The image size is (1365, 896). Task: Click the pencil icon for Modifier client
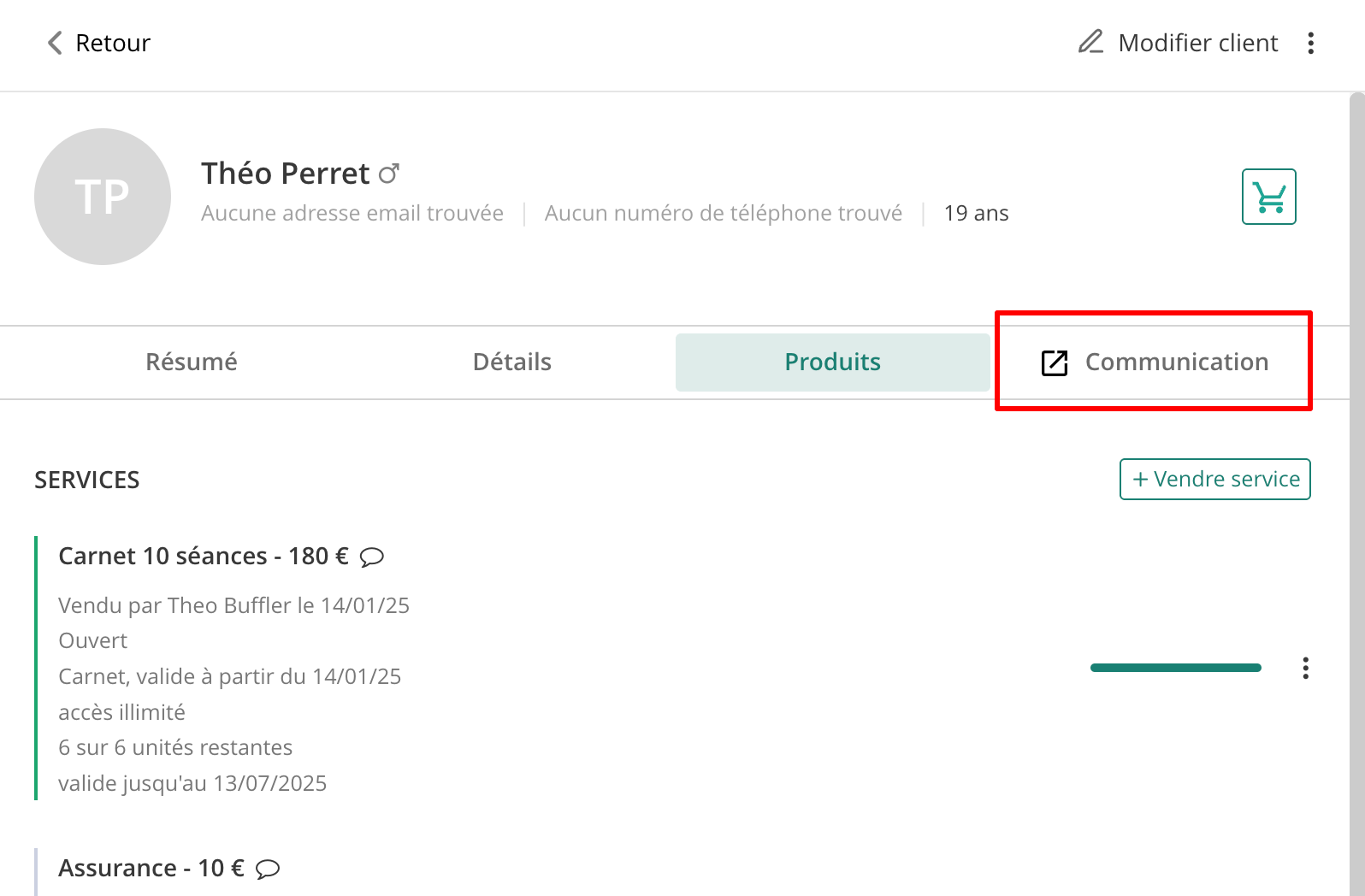(1090, 42)
